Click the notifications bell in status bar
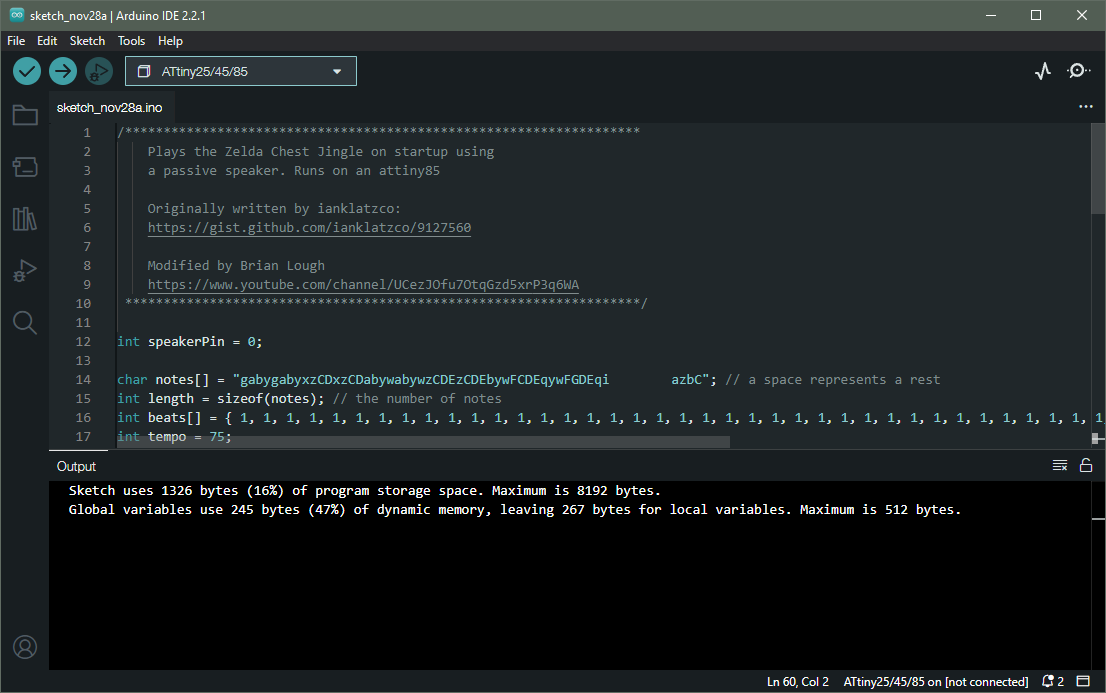This screenshot has height=693, width=1106. (1052, 682)
